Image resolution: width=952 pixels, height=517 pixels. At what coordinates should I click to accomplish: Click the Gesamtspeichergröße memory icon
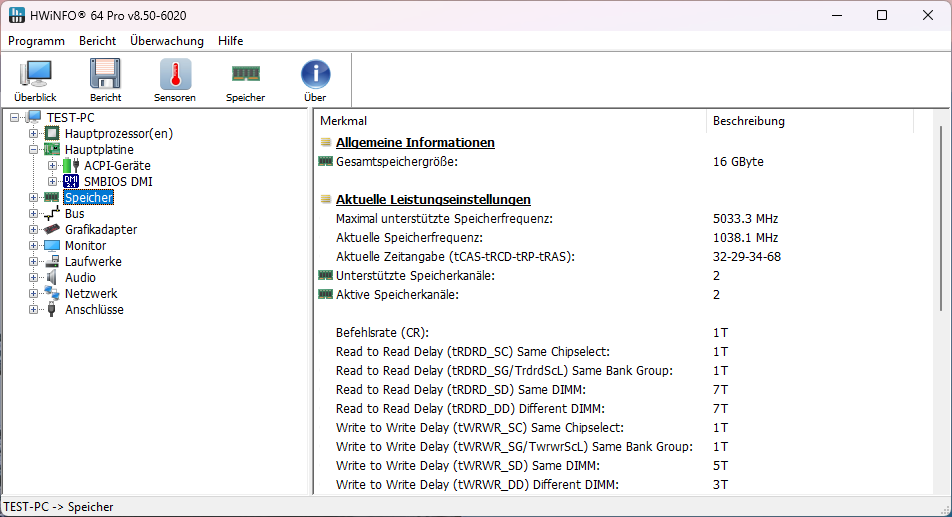coord(325,161)
